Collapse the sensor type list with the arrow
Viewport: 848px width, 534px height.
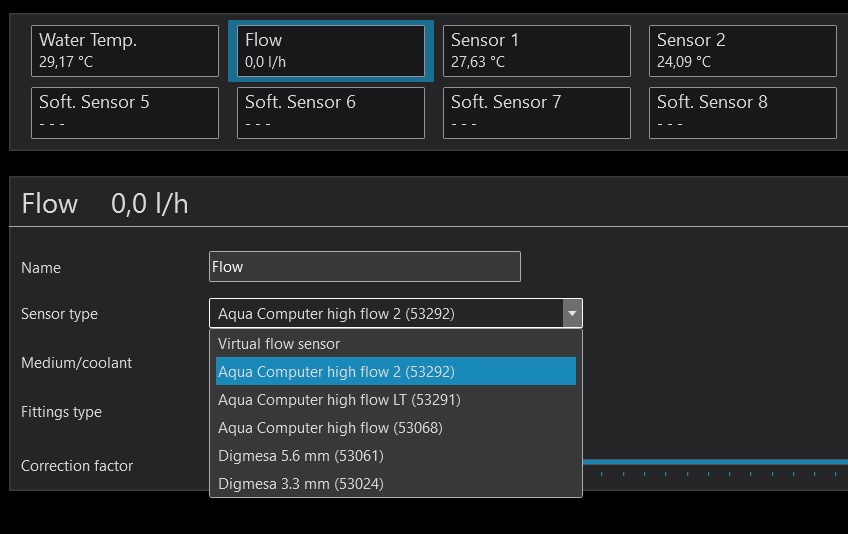[572, 314]
